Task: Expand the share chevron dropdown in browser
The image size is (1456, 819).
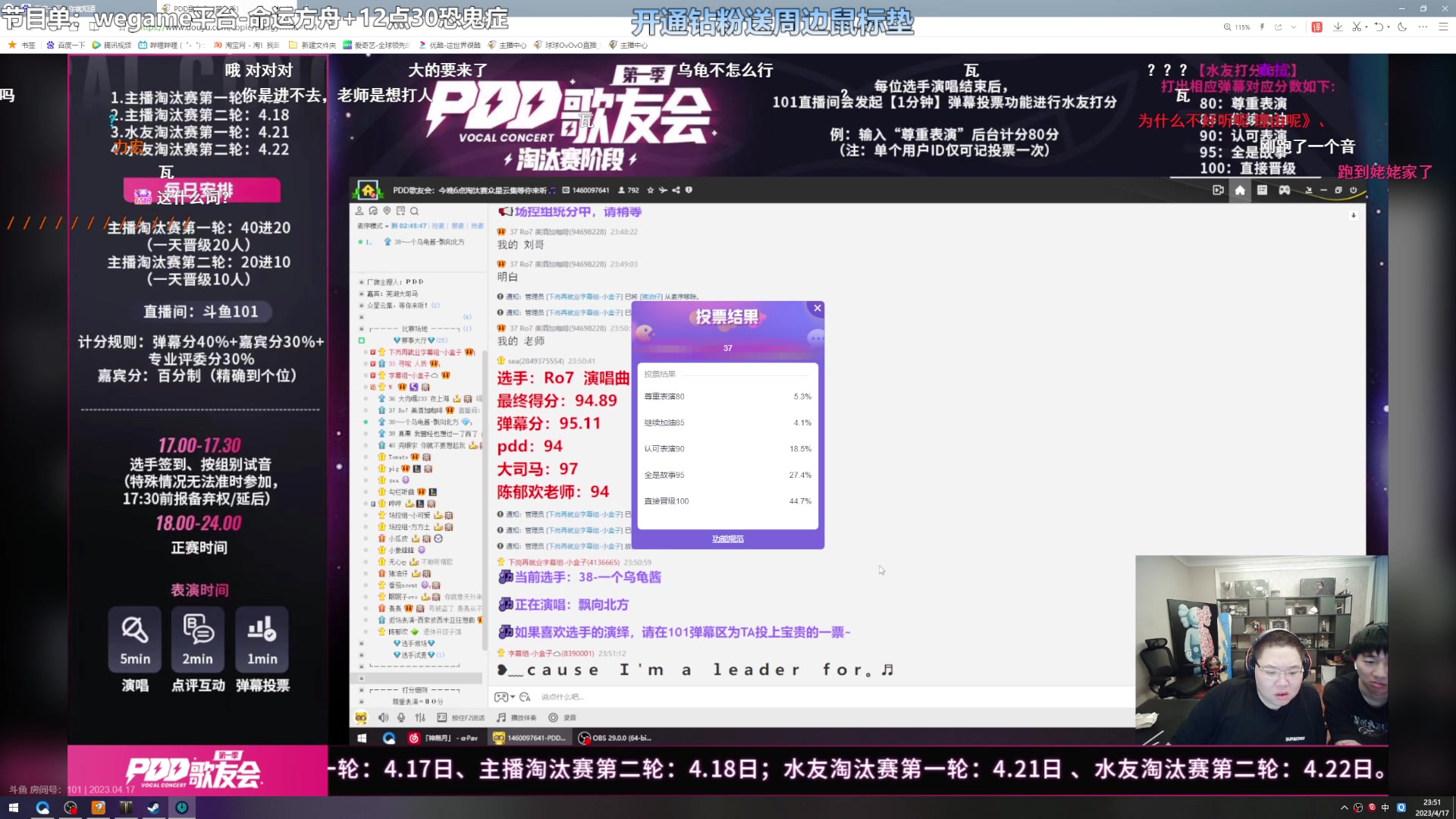Action: [1293, 27]
